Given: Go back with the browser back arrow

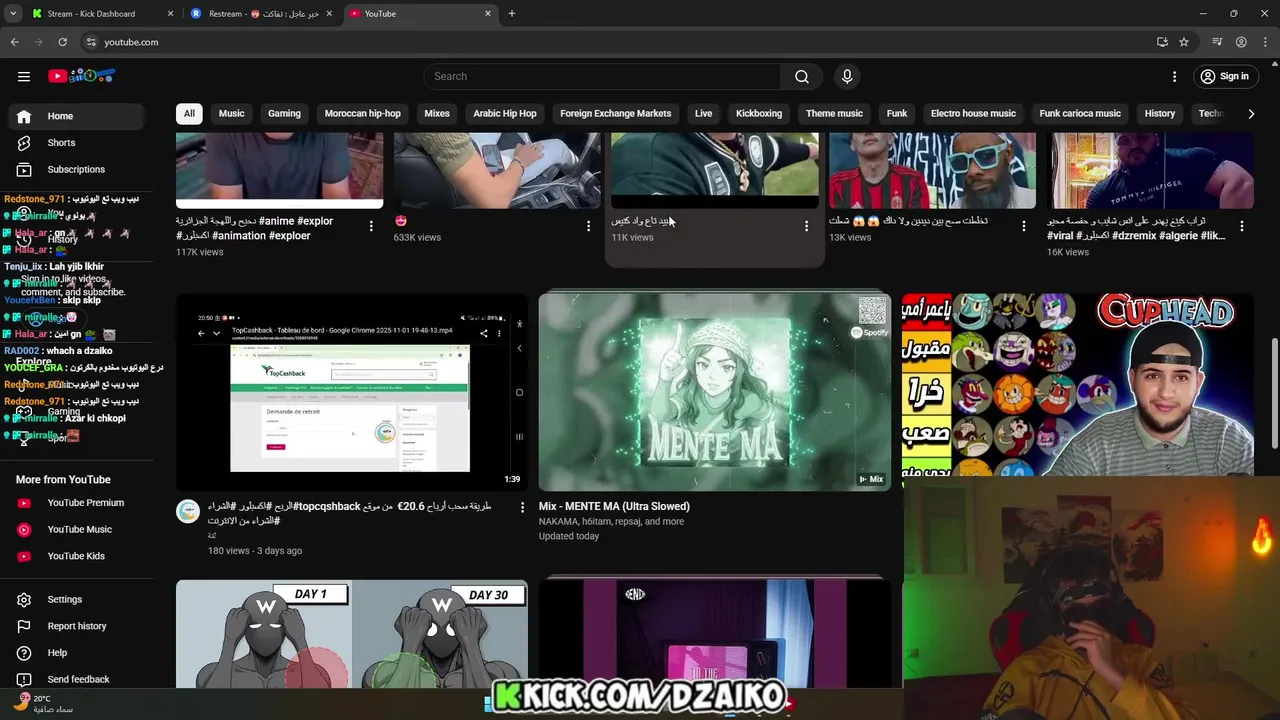Looking at the screenshot, I should pos(14,42).
